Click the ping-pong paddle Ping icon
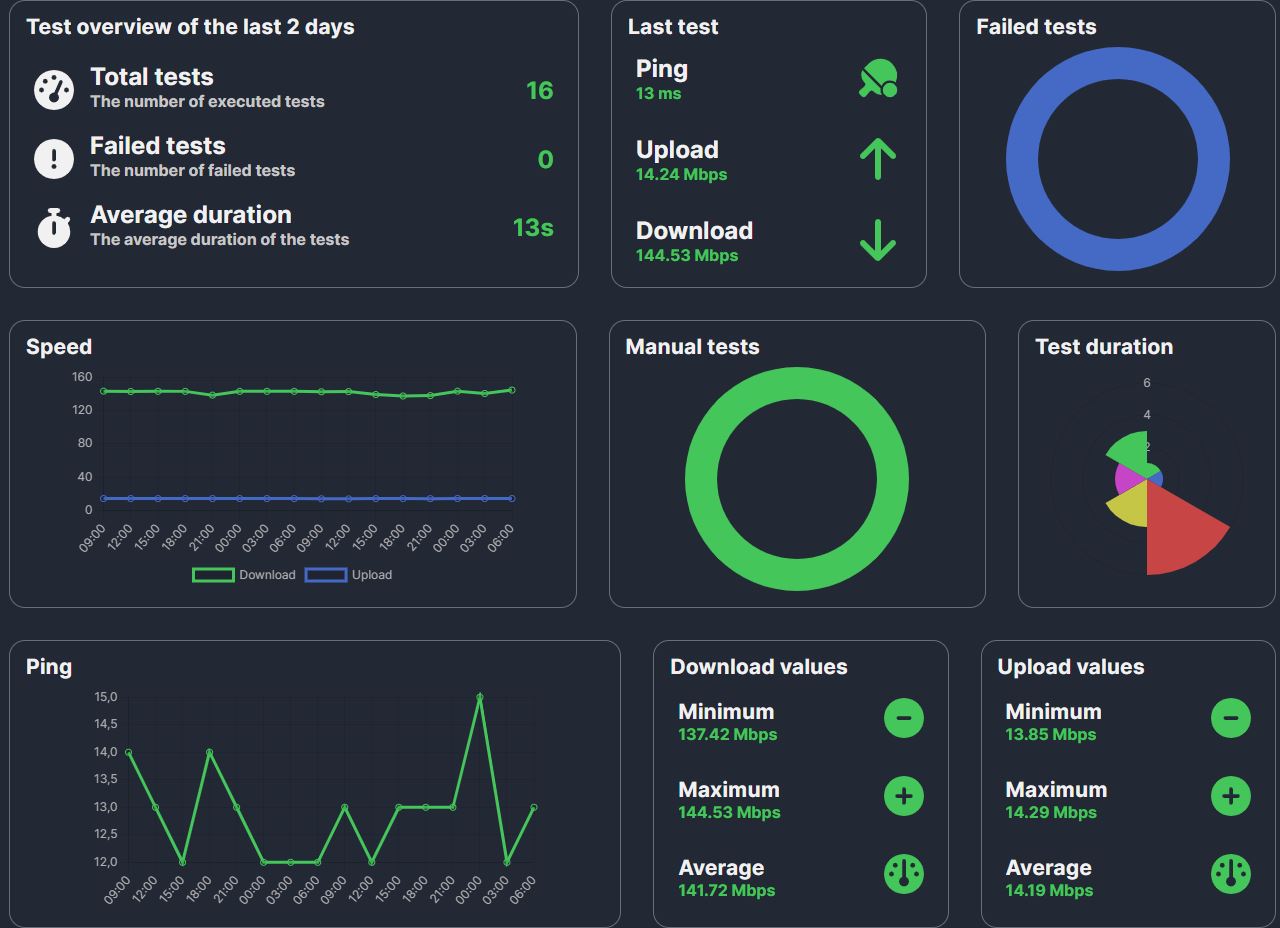Image resolution: width=1280 pixels, height=928 pixels. (877, 79)
